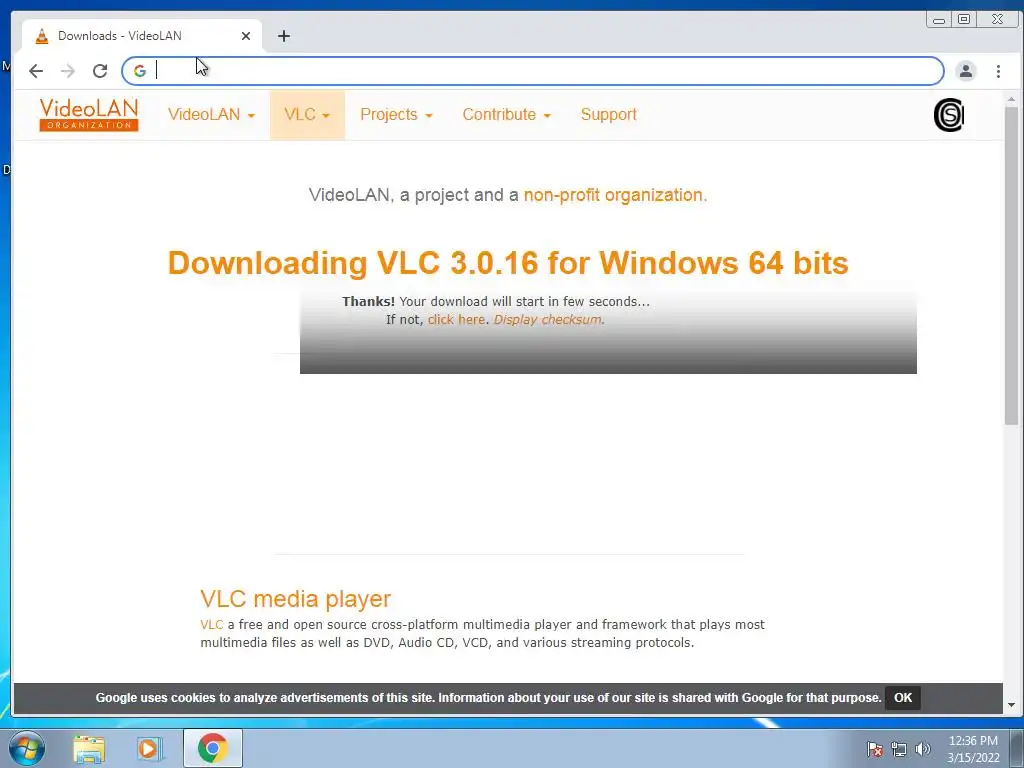The image size is (1024, 768).
Task: Click the 'click here' download link
Action: [x=456, y=319]
